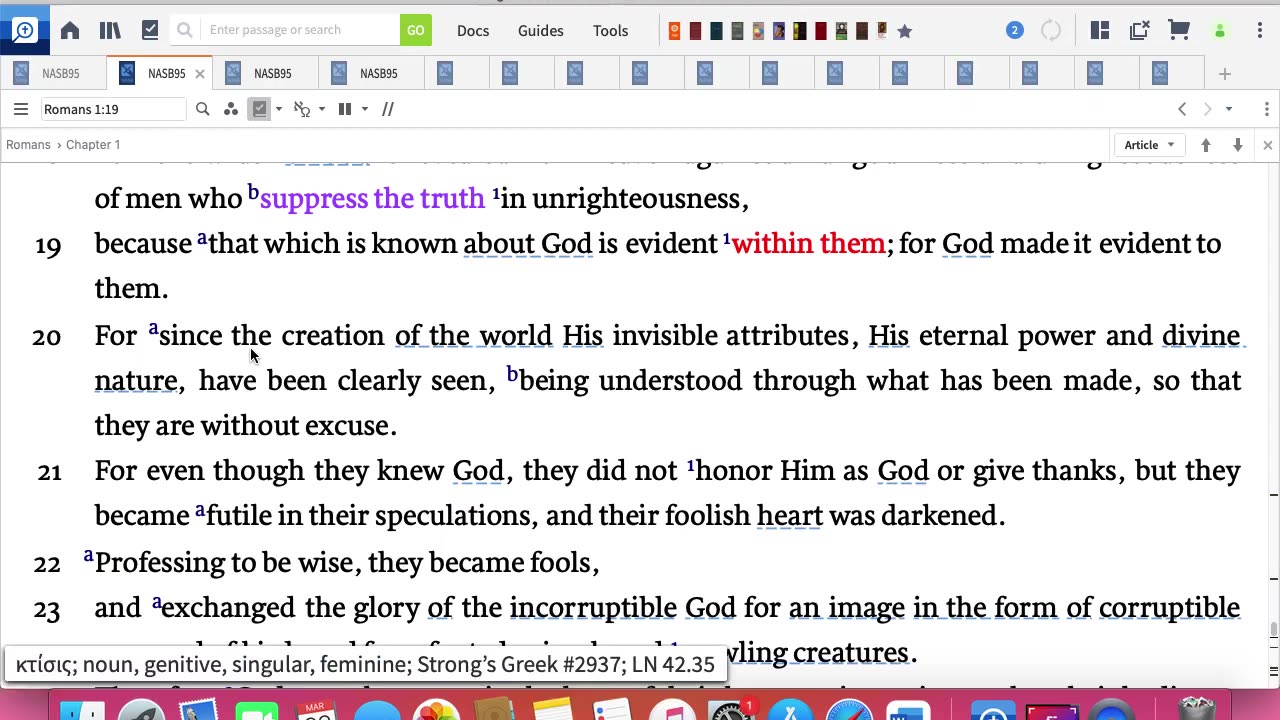Open the Guides menu

tap(541, 30)
